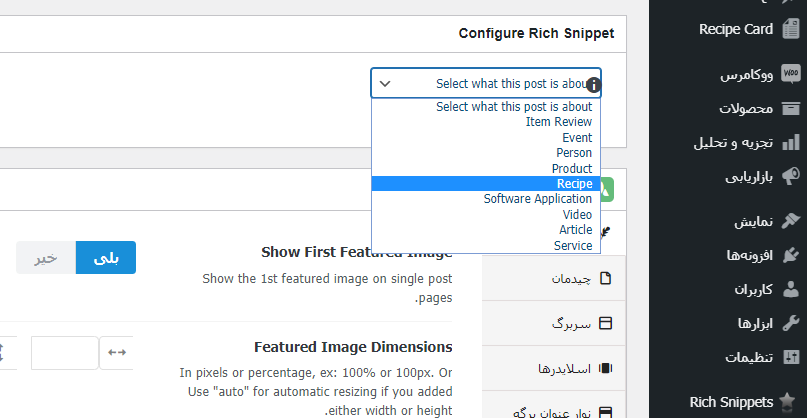Image resolution: width=807 pixels, height=418 pixels.
Task: Select Product from the dropdown
Action: 486,168
